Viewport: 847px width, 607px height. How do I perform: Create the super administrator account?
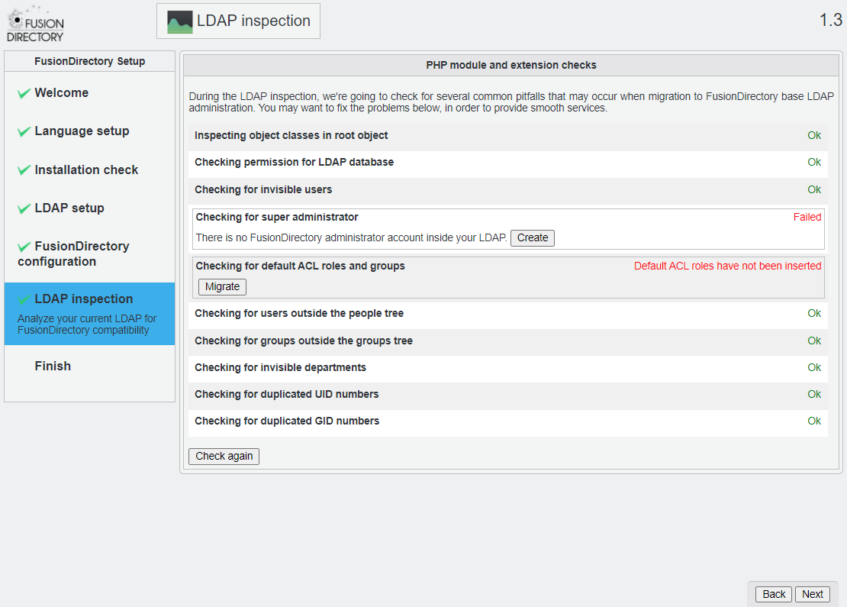532,238
